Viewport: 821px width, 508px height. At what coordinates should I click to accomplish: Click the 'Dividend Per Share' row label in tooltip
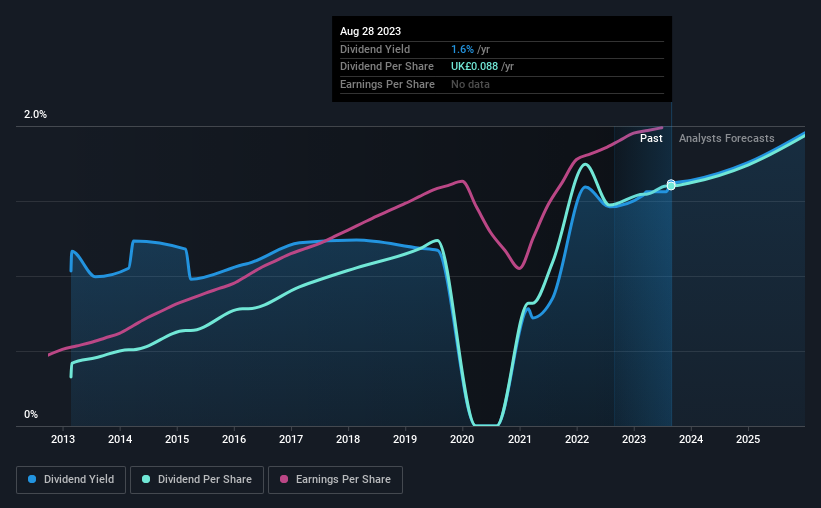(x=387, y=67)
